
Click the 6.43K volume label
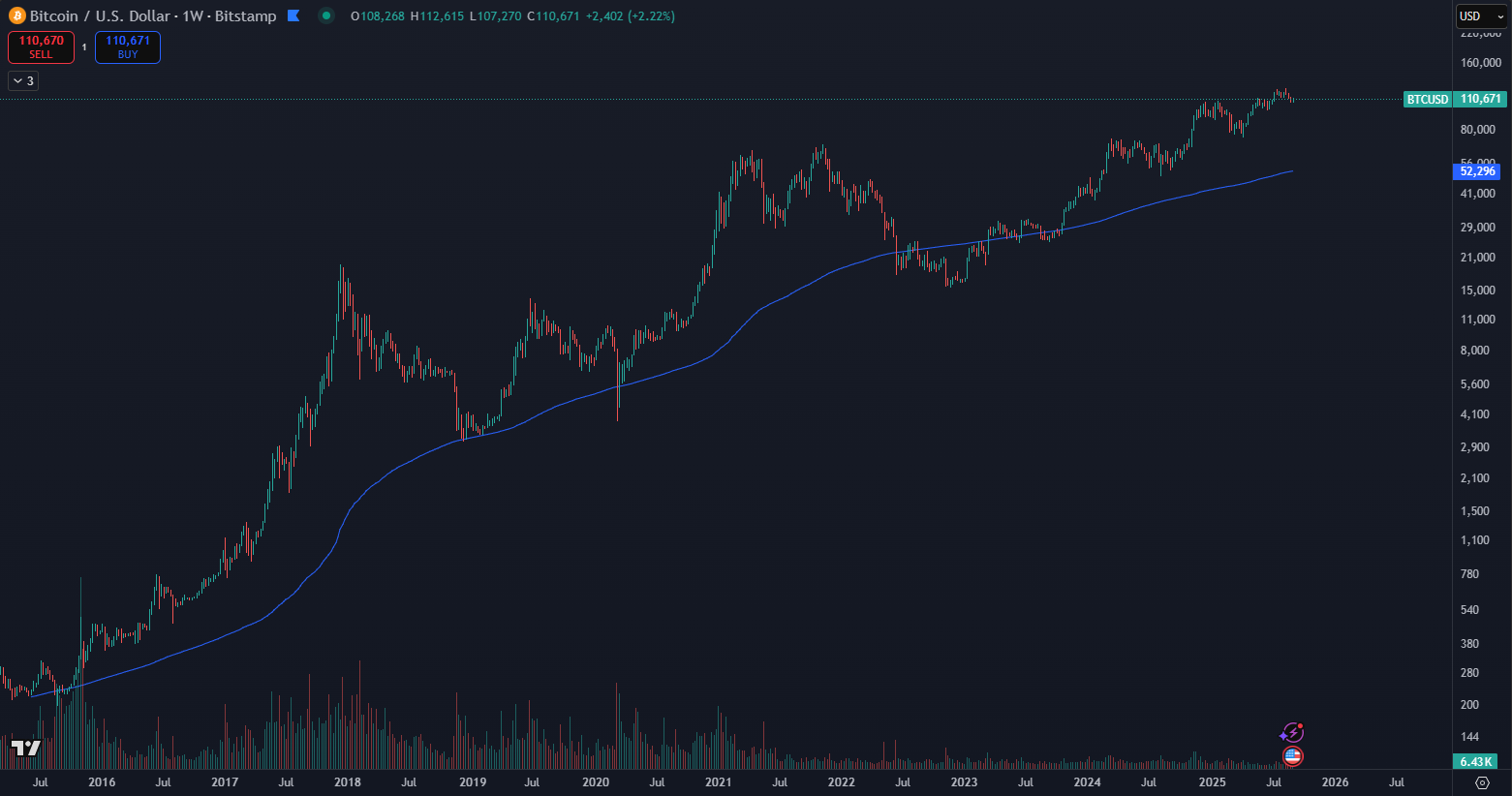click(1476, 762)
